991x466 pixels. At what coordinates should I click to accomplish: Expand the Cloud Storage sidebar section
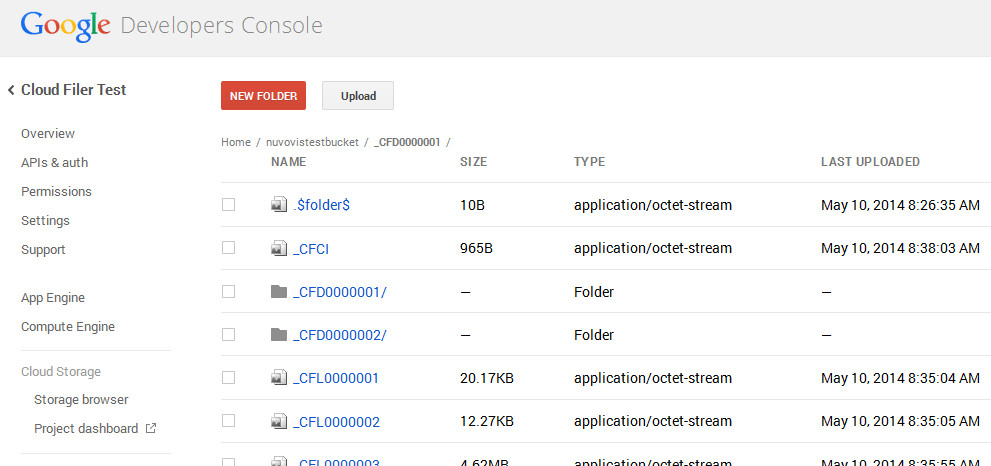pyautogui.click(x=61, y=371)
